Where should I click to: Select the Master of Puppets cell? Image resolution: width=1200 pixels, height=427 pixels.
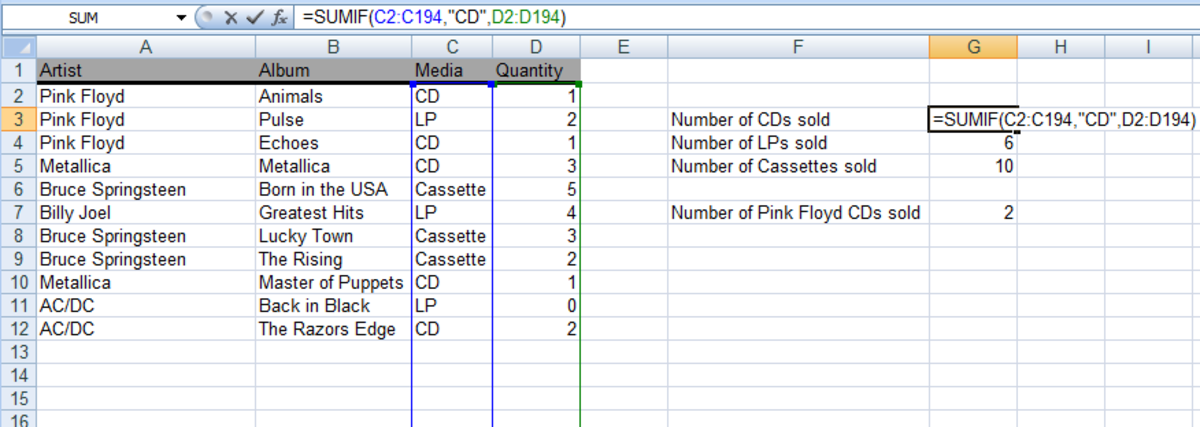pos(333,282)
